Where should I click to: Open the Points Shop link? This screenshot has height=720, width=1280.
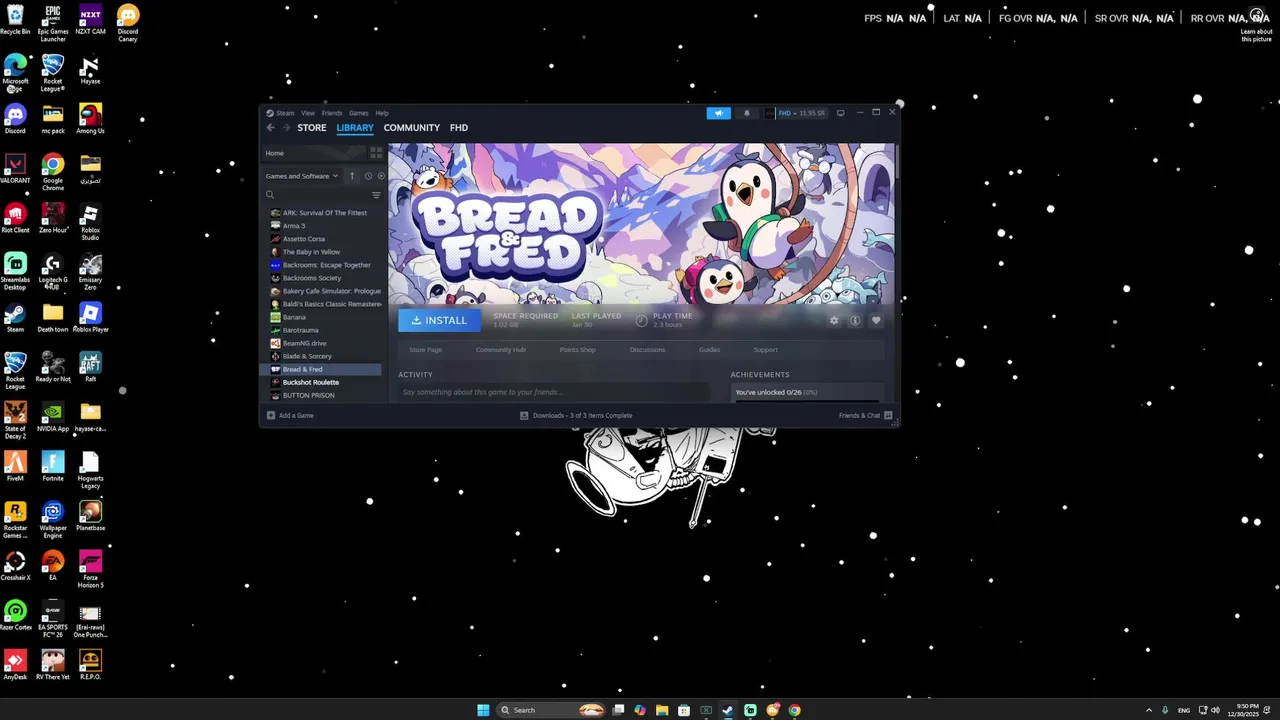coord(578,350)
